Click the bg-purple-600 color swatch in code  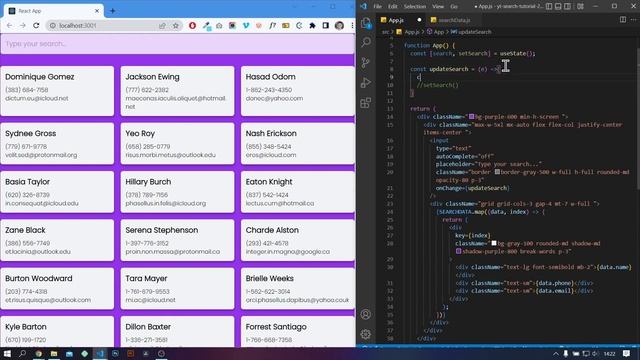[471, 116]
